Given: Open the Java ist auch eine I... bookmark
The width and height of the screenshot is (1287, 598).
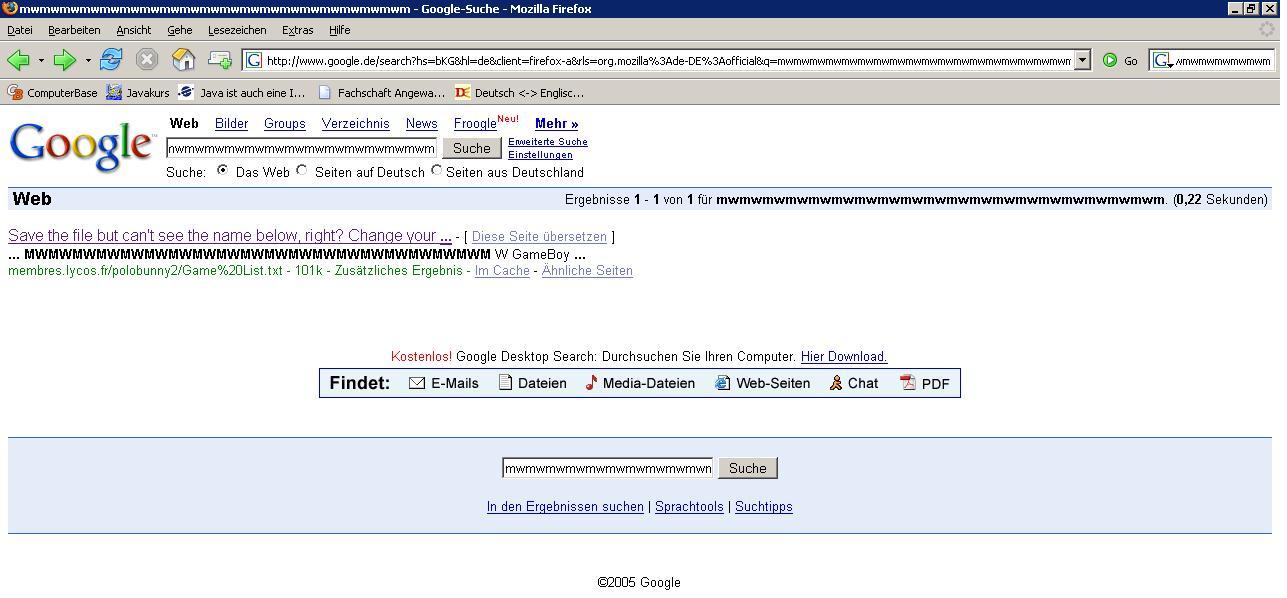Looking at the screenshot, I should pyautogui.click(x=242, y=93).
